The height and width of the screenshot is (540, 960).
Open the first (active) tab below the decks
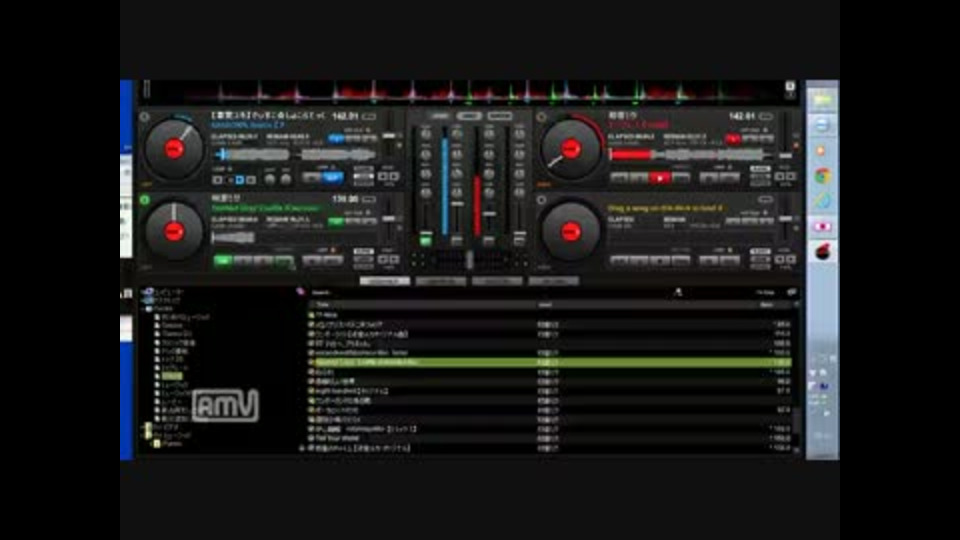384,281
